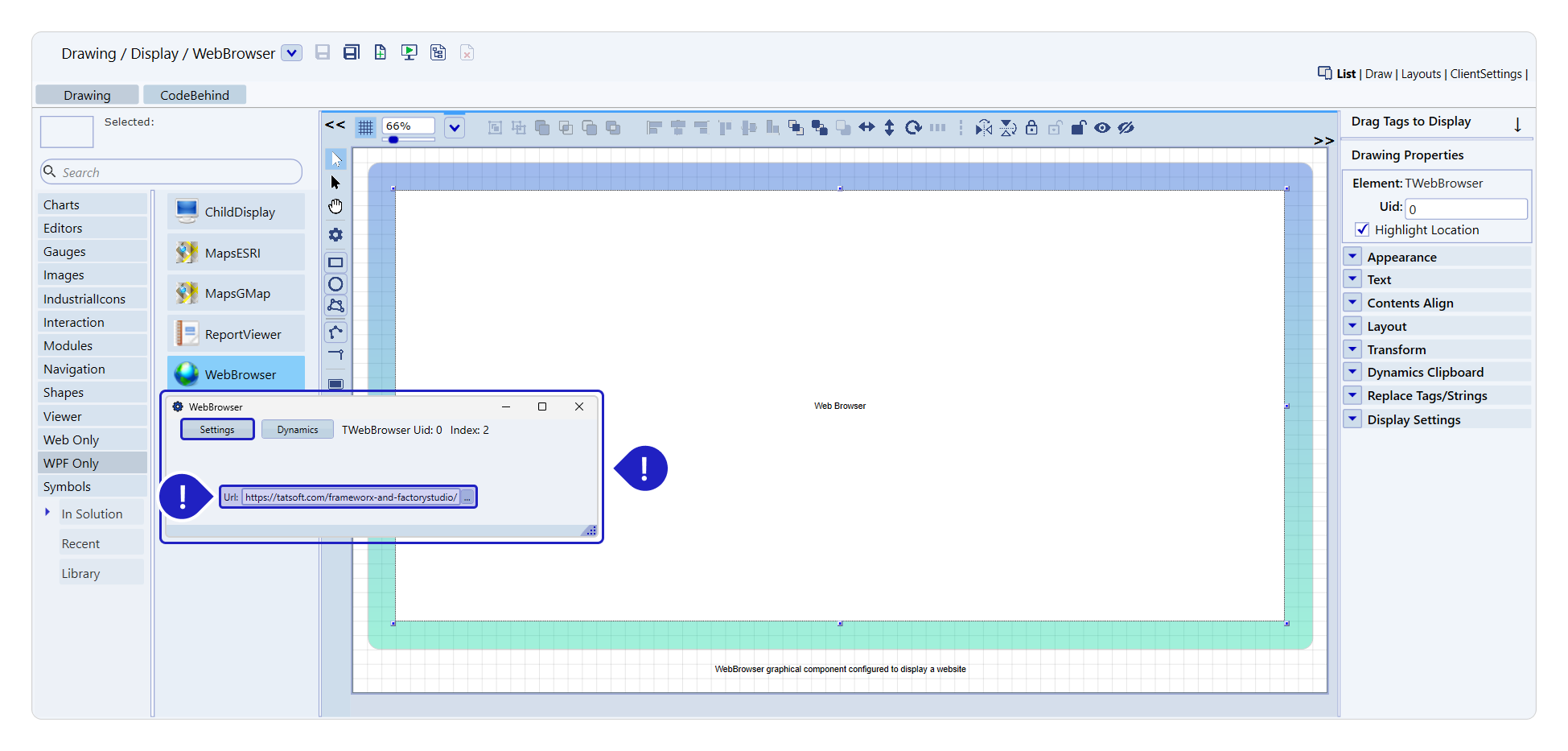
Task: Click the rotate icon in toolbar
Action: tap(913, 128)
